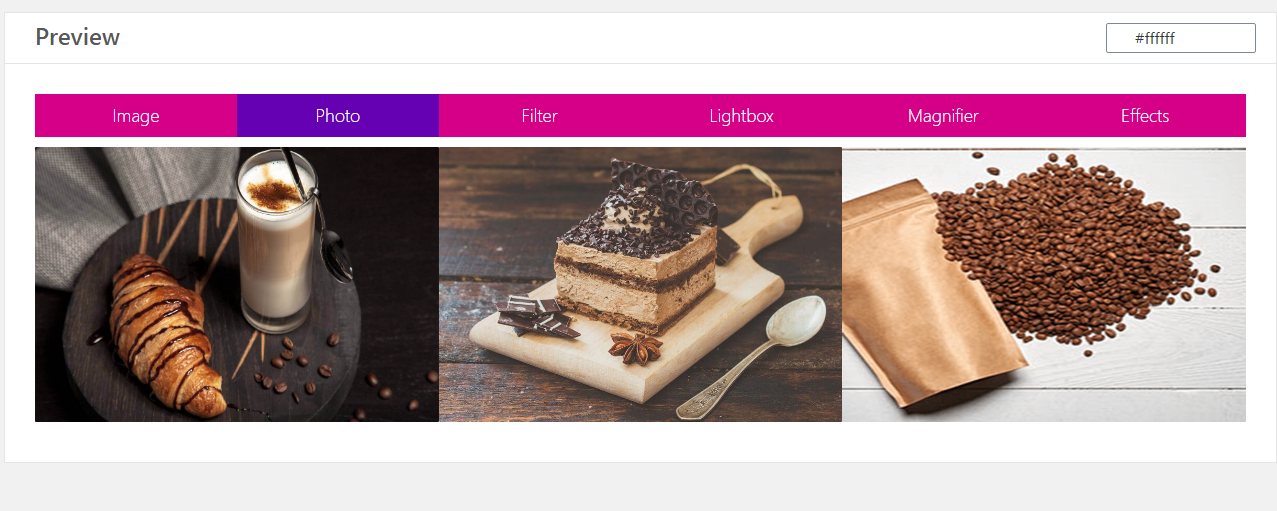Open the coffee beans photo
This screenshot has height=511, width=1277.
coord(1044,285)
